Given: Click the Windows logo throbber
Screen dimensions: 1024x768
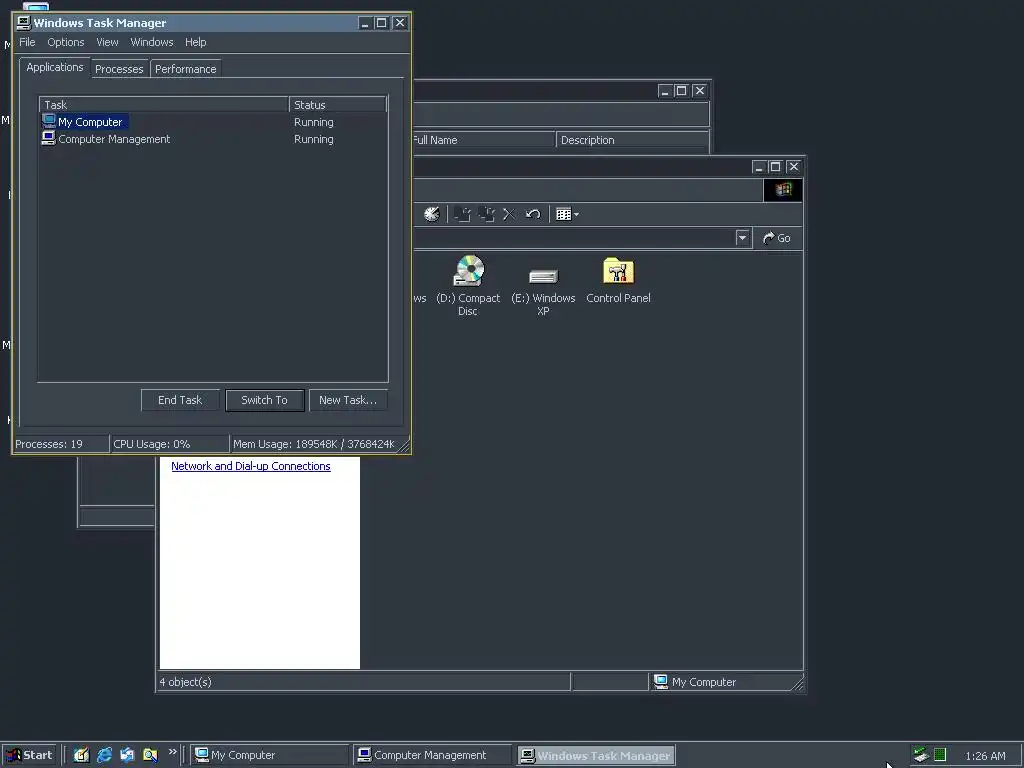Looking at the screenshot, I should click(783, 190).
